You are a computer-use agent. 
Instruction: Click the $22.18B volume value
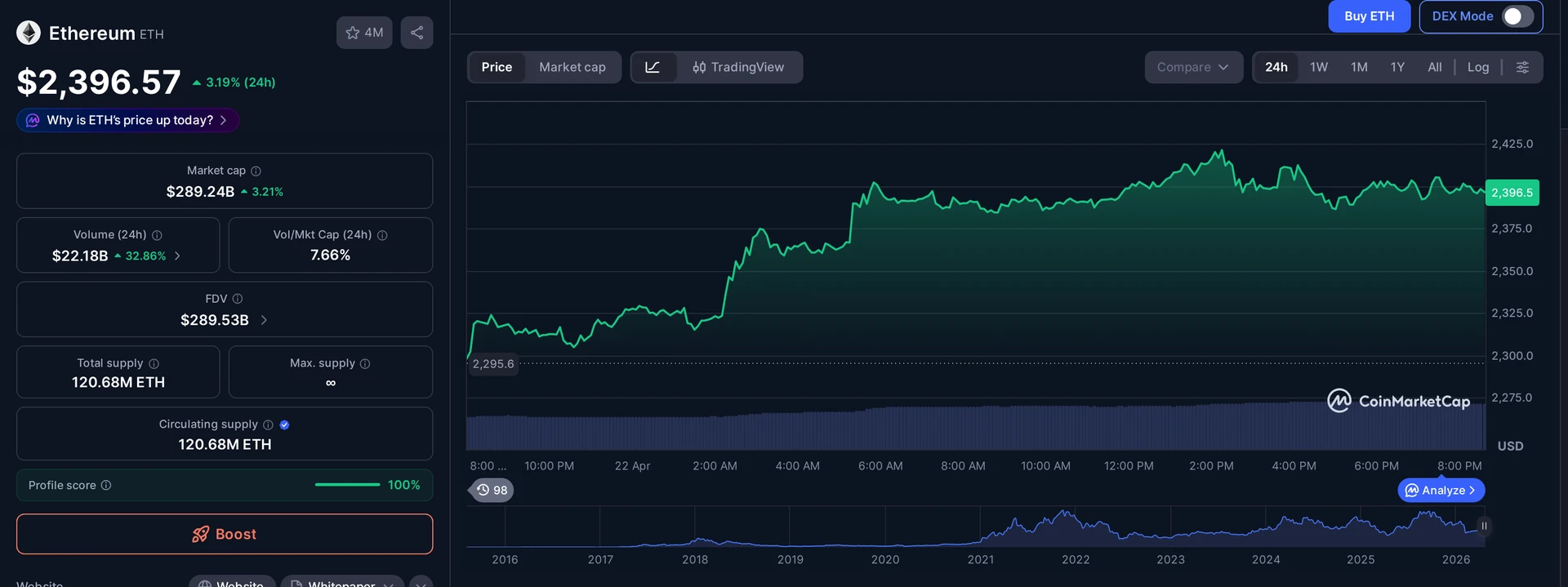click(80, 256)
